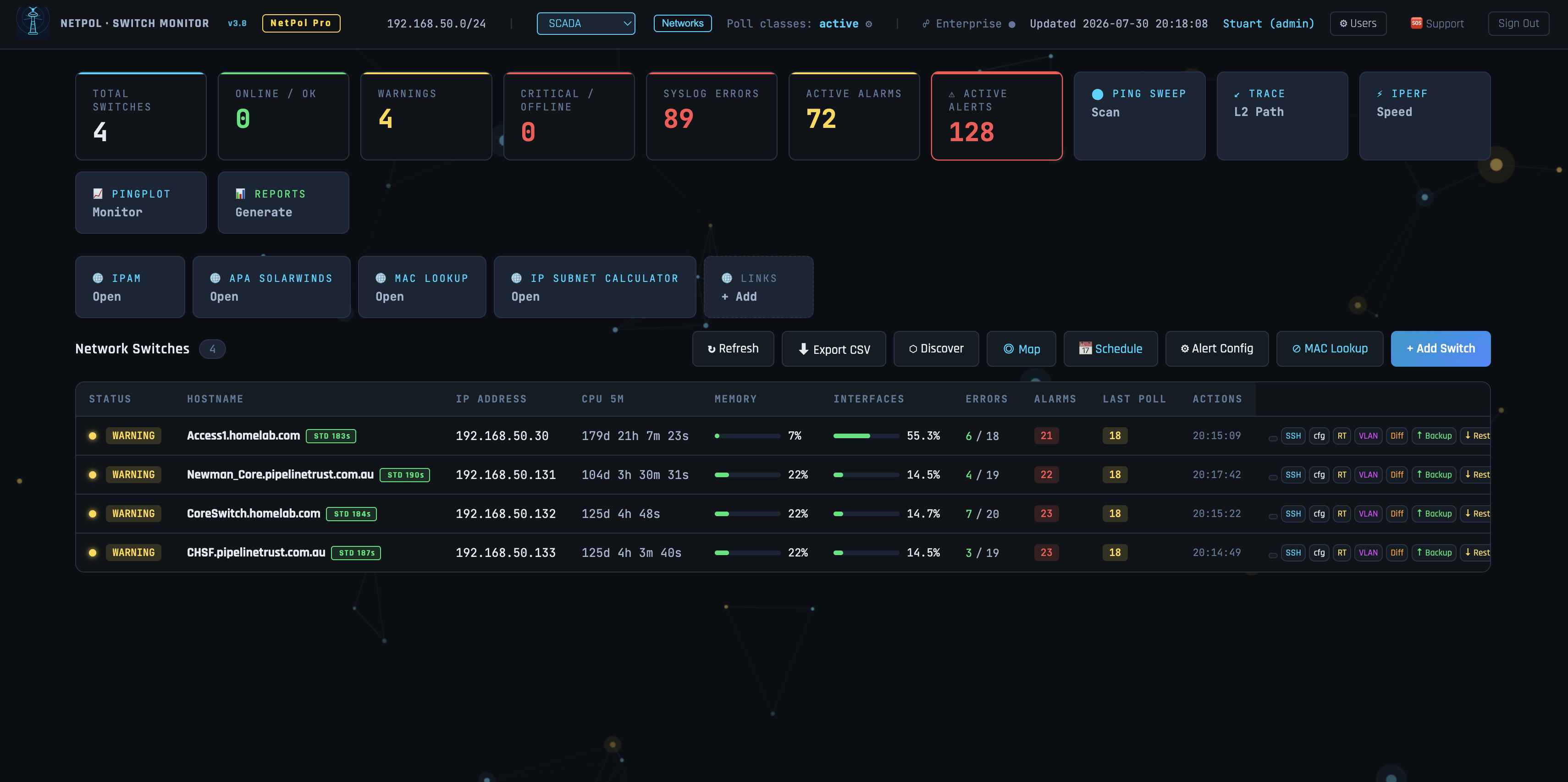Click the CoreSwitch interfaces bar at 14.7%

tap(866, 514)
